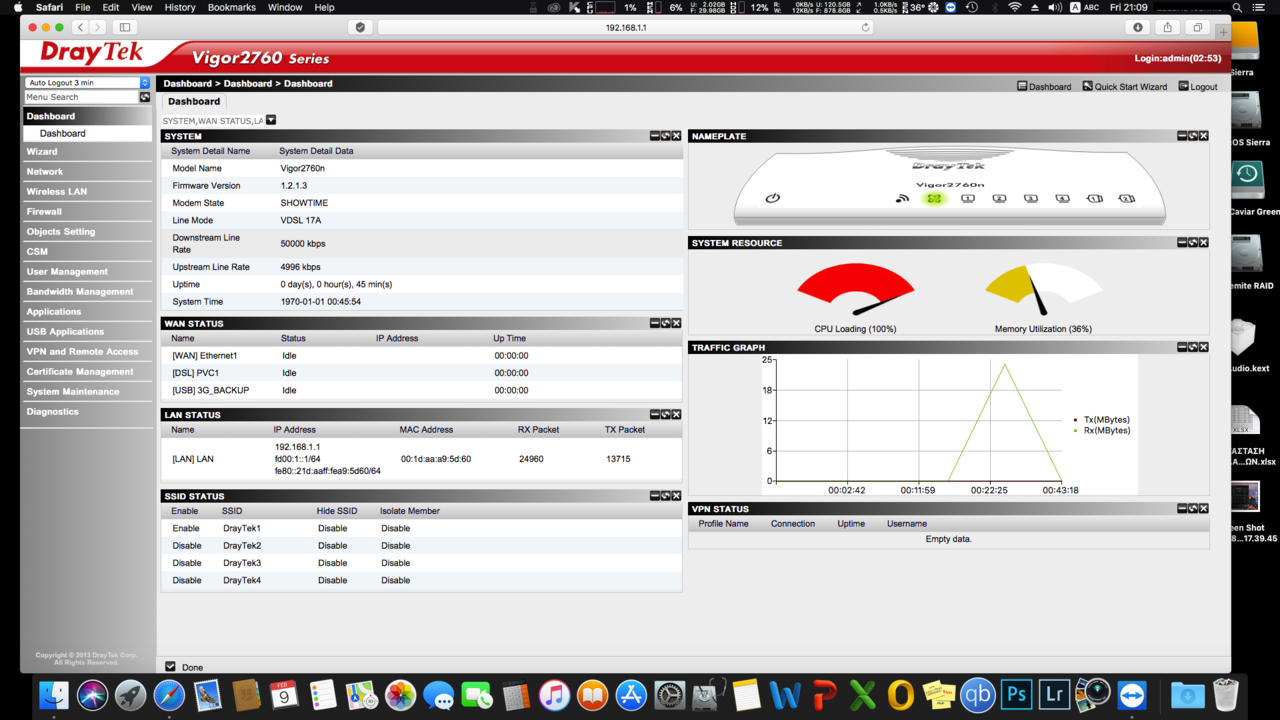Viewport: 1280px width, 720px height.
Task: Open the File menu
Action: tap(83, 7)
